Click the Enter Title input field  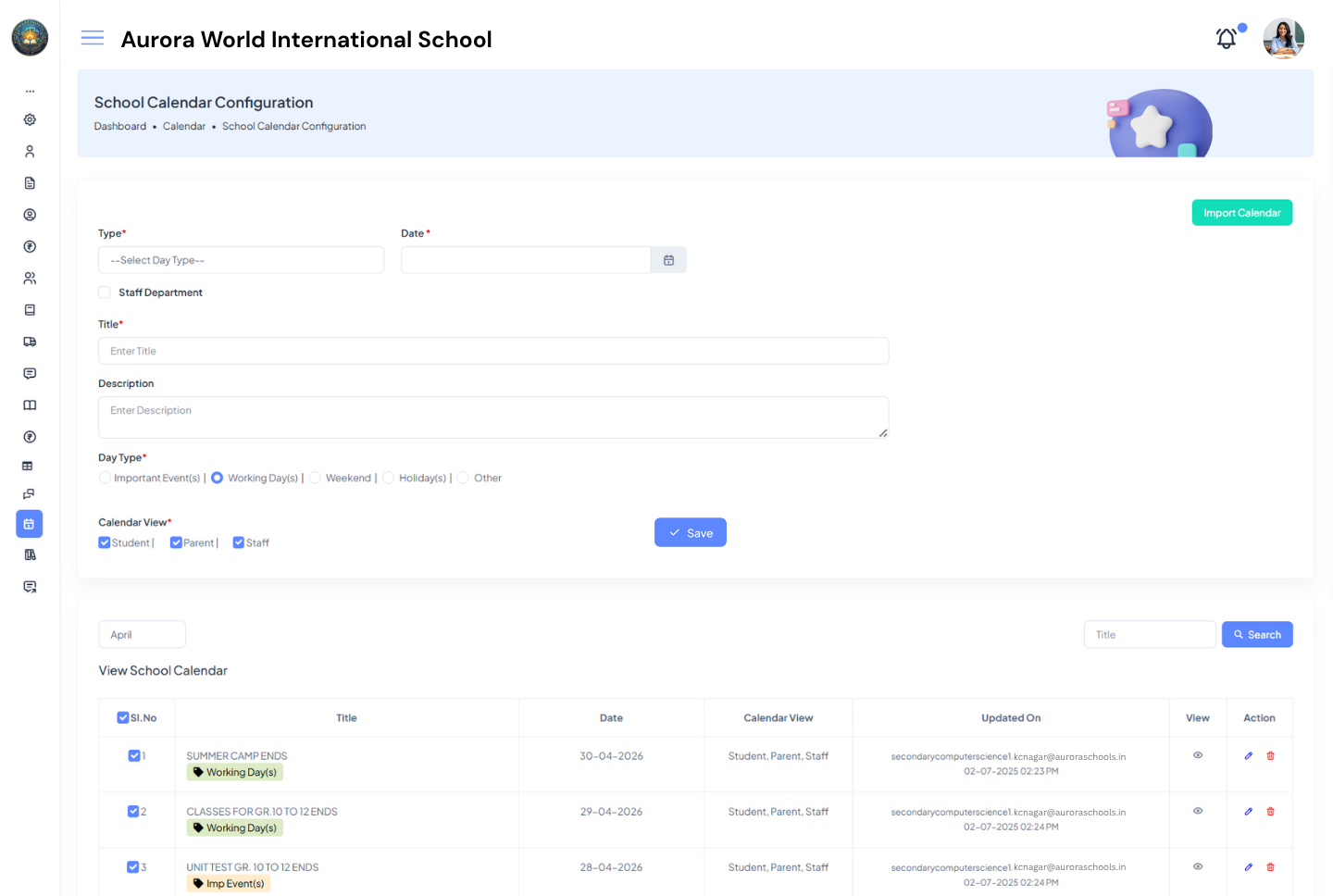click(x=493, y=351)
